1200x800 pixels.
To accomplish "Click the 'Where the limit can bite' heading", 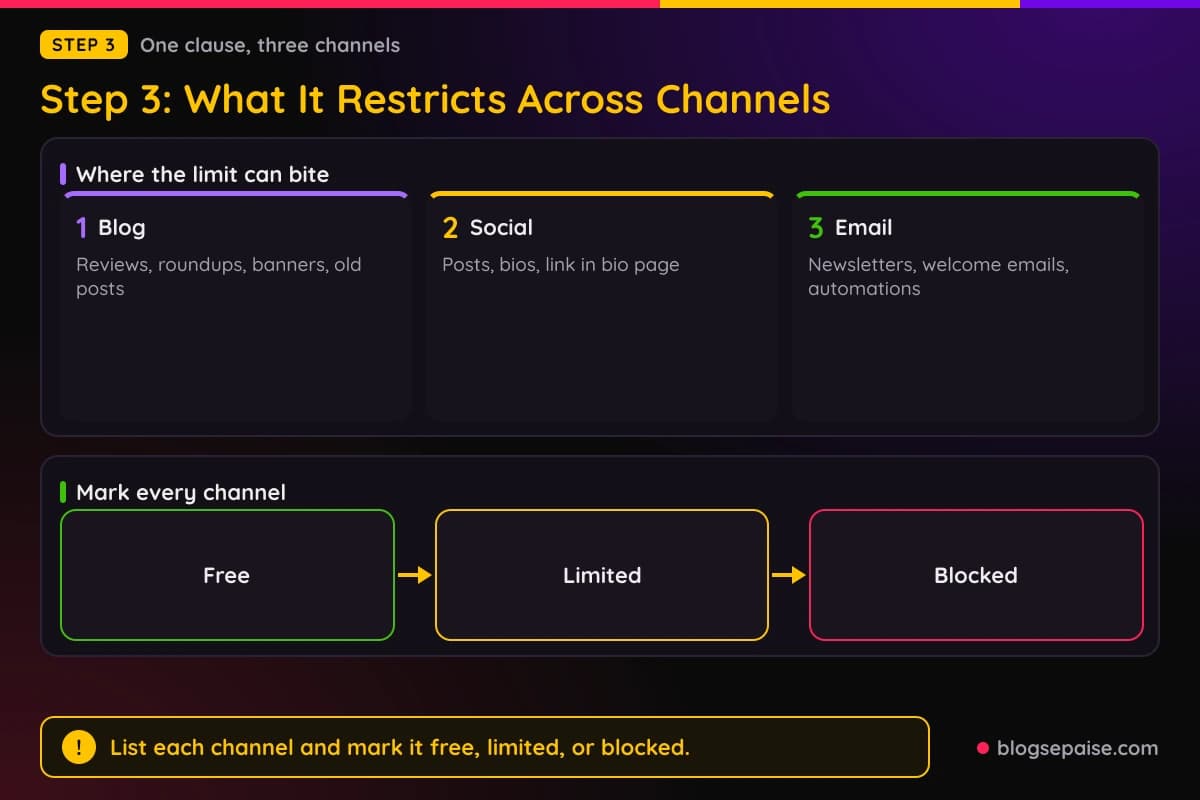I will click(202, 174).
